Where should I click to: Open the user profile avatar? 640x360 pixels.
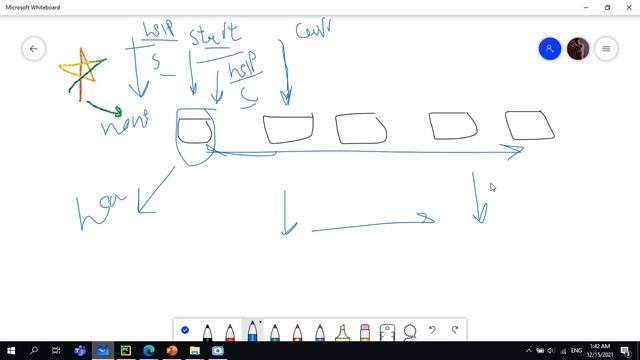click(578, 49)
